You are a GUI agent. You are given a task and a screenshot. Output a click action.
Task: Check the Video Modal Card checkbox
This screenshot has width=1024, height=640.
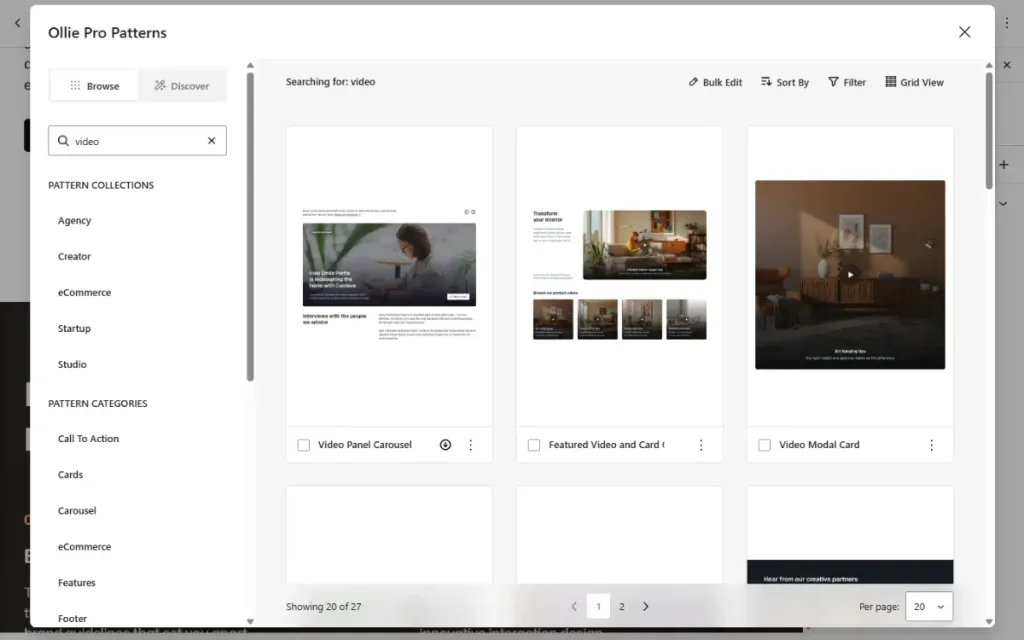click(x=765, y=445)
